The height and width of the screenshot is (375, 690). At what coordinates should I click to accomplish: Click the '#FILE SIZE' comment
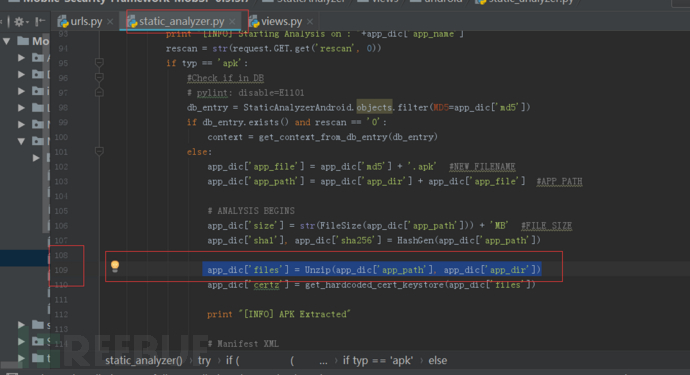pyautogui.click(x=547, y=226)
